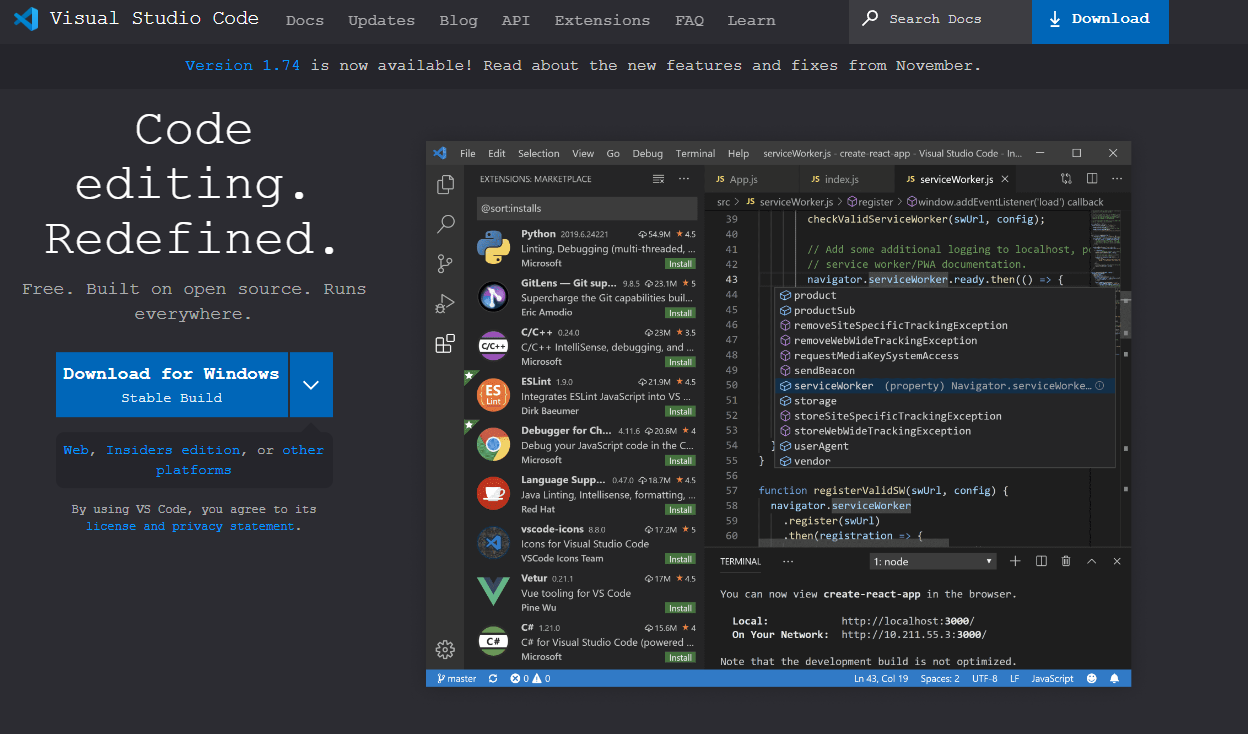The height and width of the screenshot is (734, 1248).
Task: Expand the download options chevron button
Action: [311, 384]
